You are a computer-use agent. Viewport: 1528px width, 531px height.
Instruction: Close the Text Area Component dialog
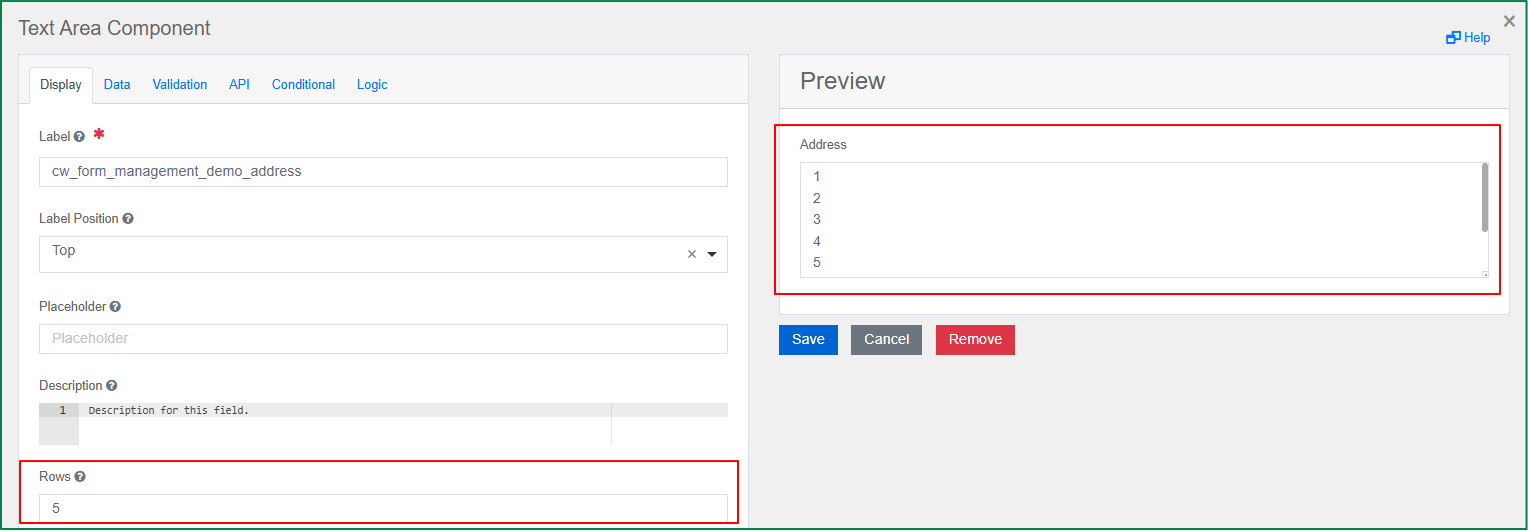coord(1509,21)
